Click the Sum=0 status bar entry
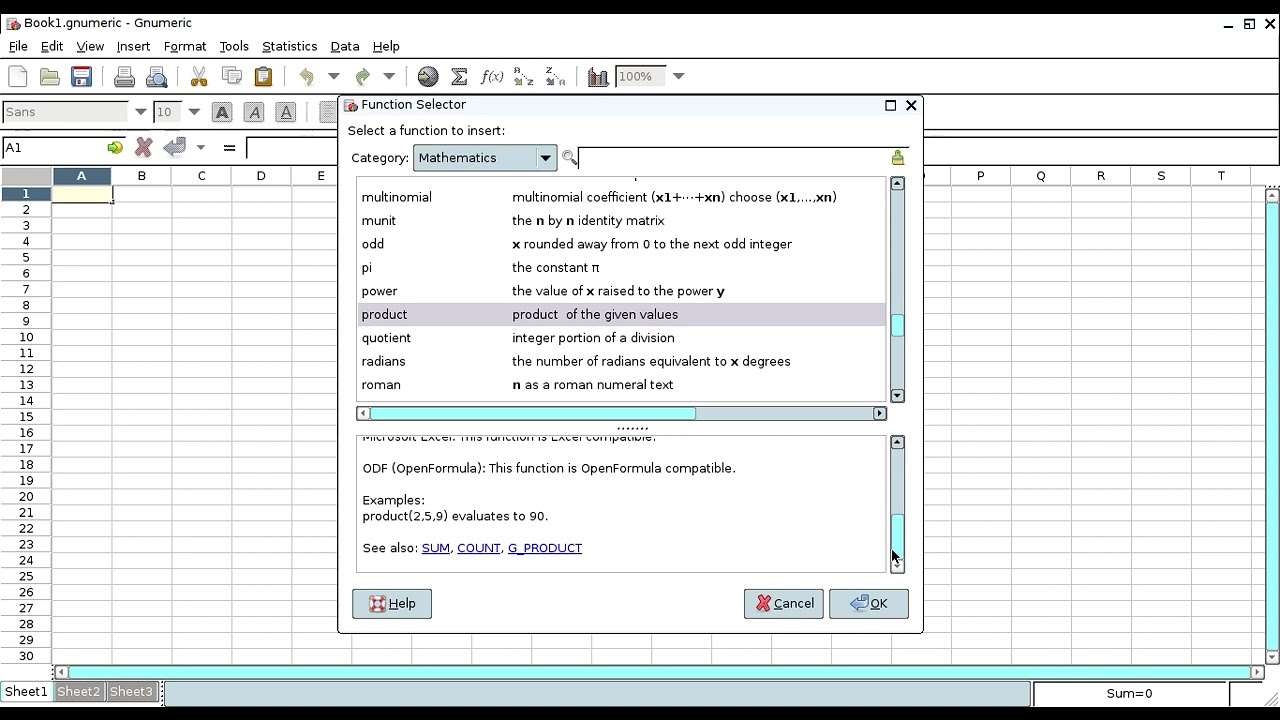The image size is (1280, 720). pyautogui.click(x=1129, y=693)
